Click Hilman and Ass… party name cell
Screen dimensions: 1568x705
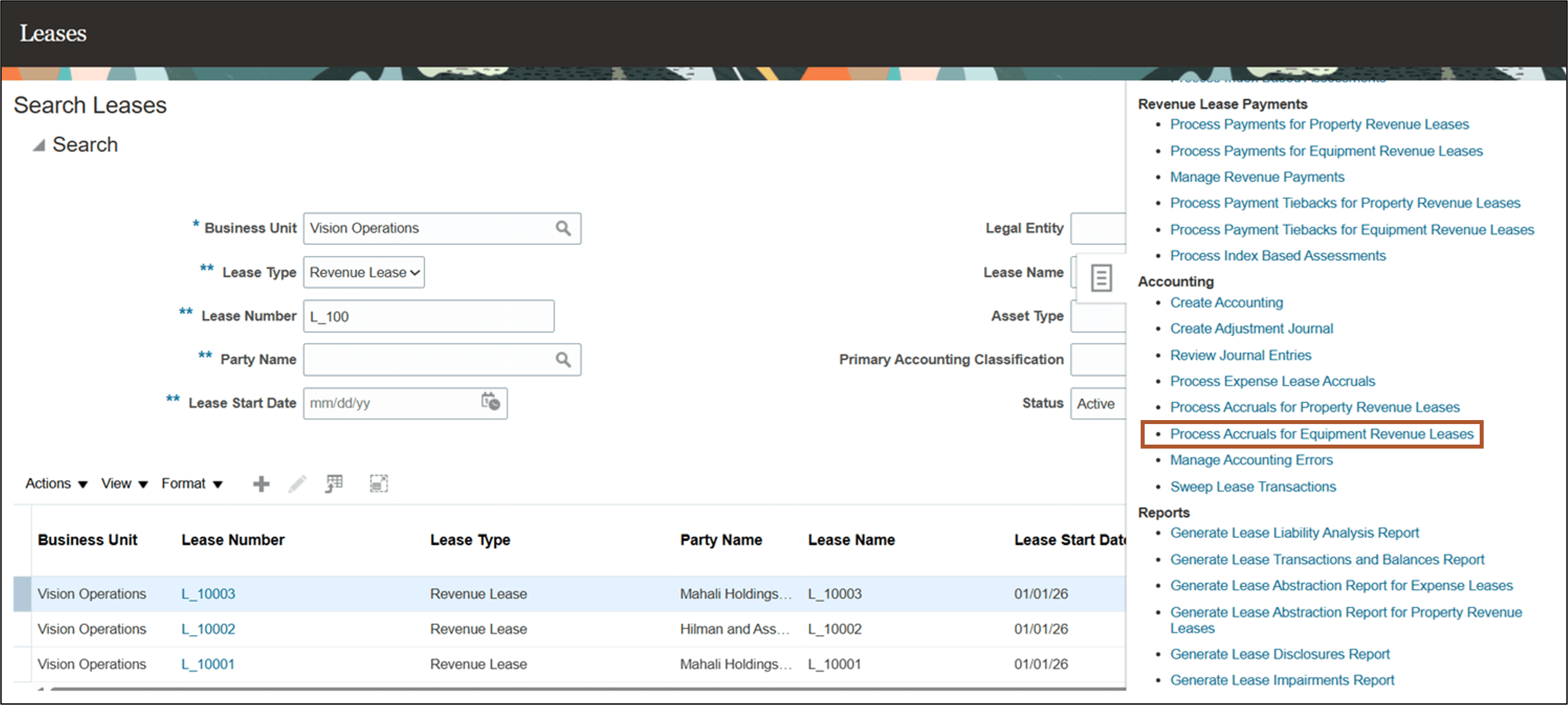735,629
